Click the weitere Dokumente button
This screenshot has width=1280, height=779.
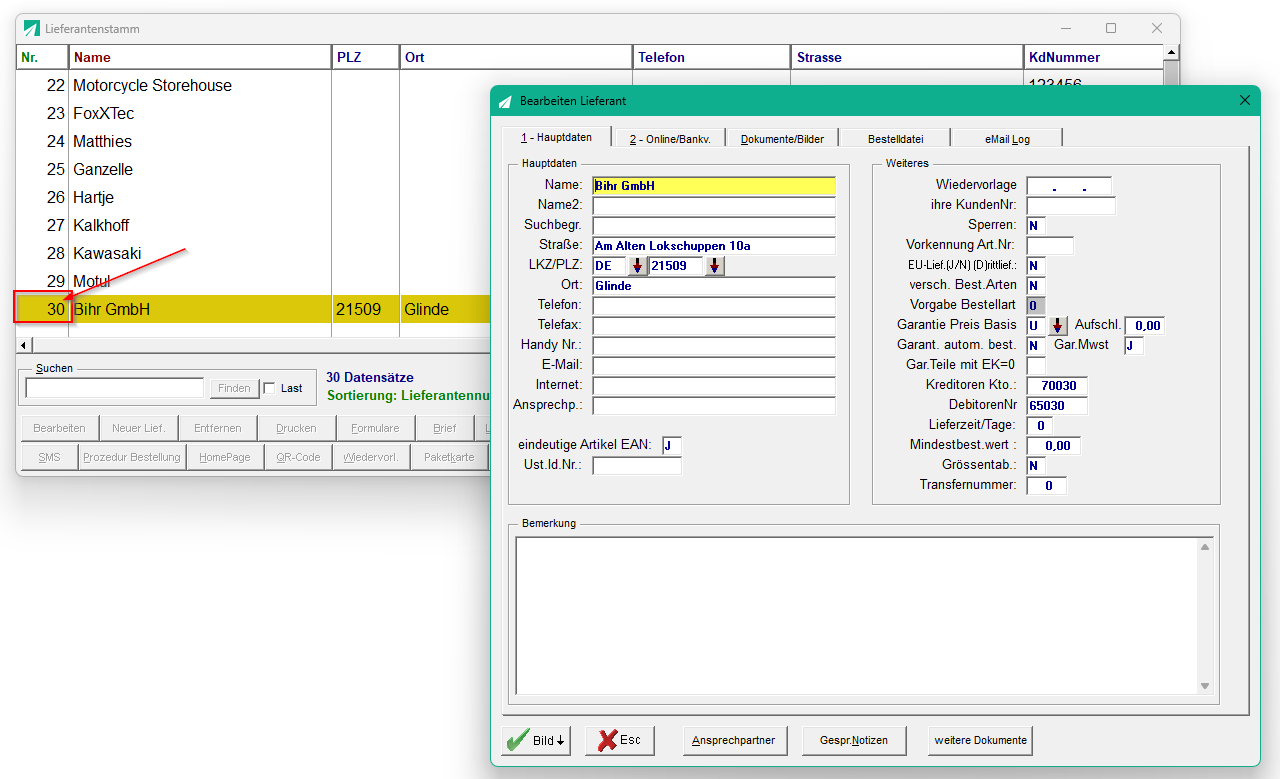980,741
